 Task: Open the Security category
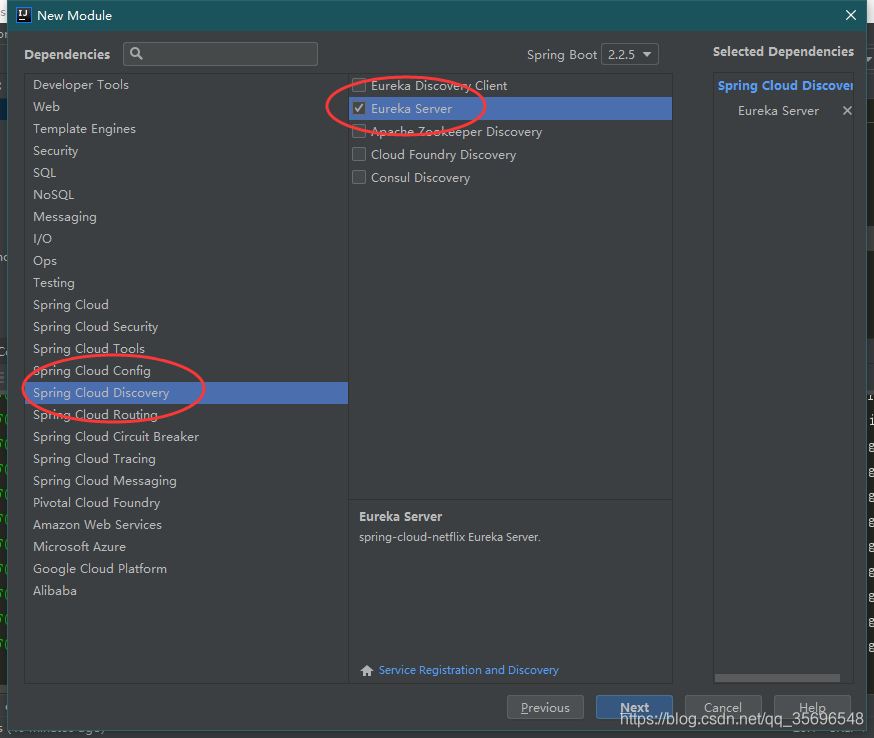(x=186, y=150)
